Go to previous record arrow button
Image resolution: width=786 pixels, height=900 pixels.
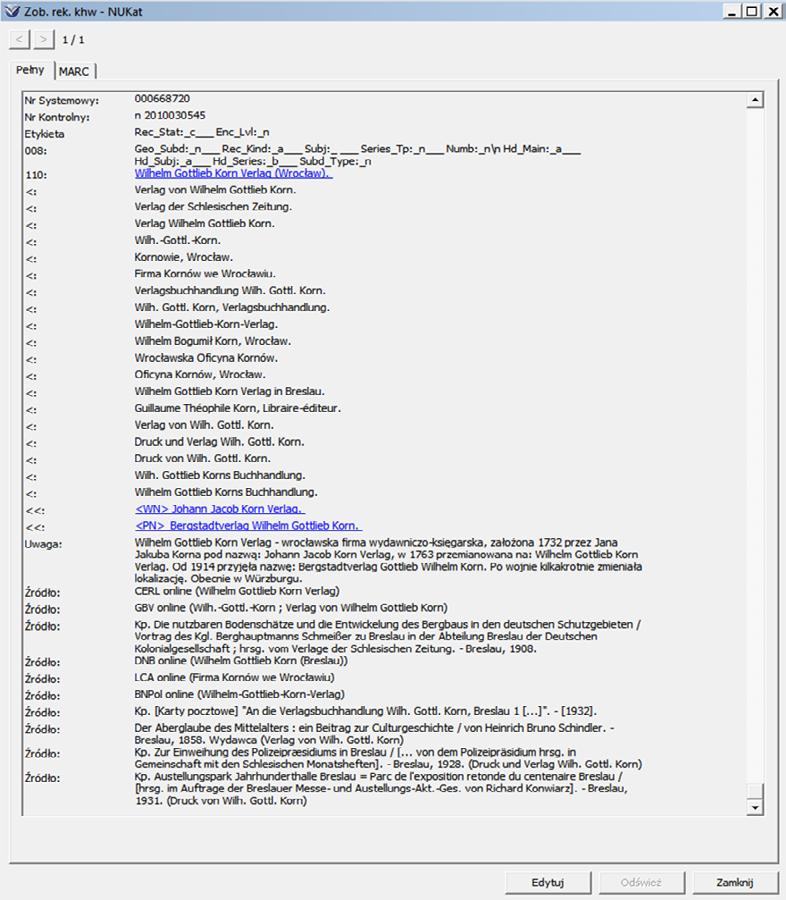click(20, 40)
